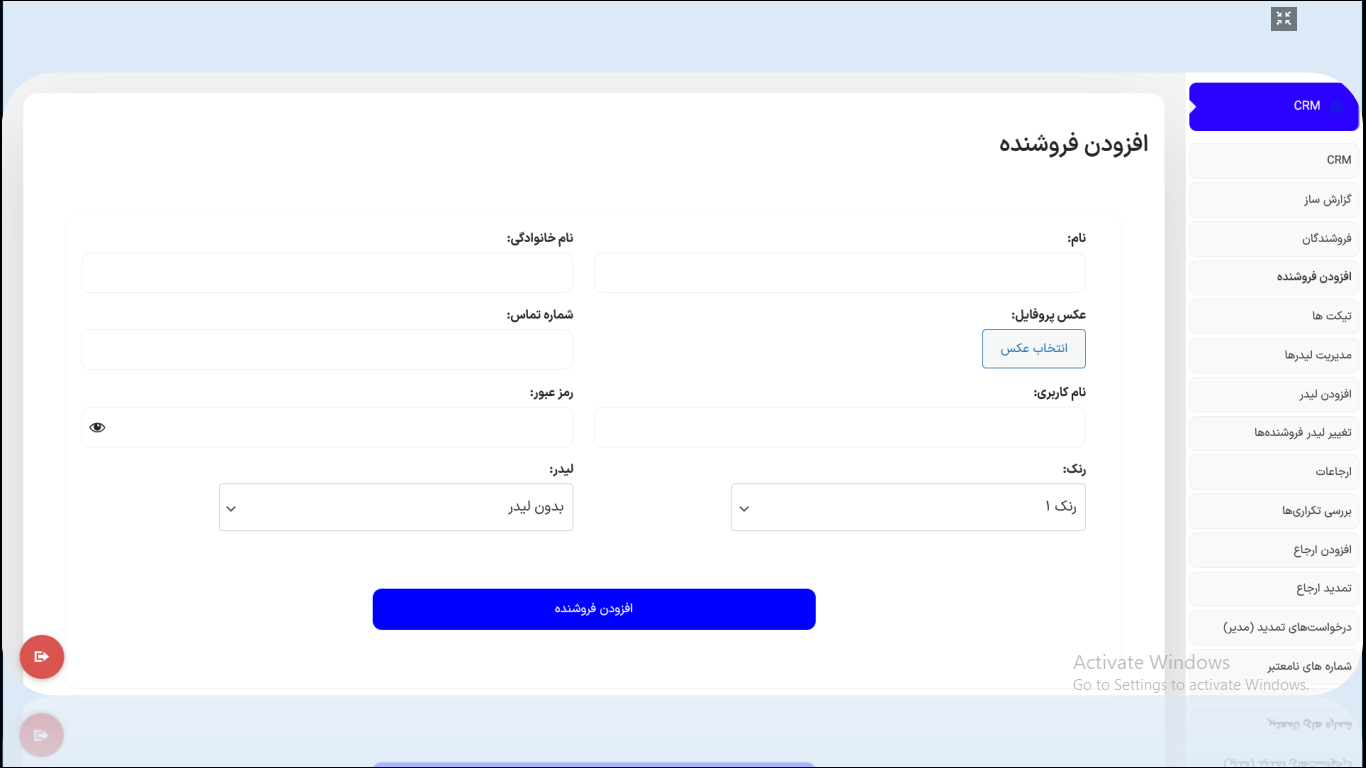This screenshot has height=768, width=1366.
Task: Click into the نام text field
Action: (839, 273)
